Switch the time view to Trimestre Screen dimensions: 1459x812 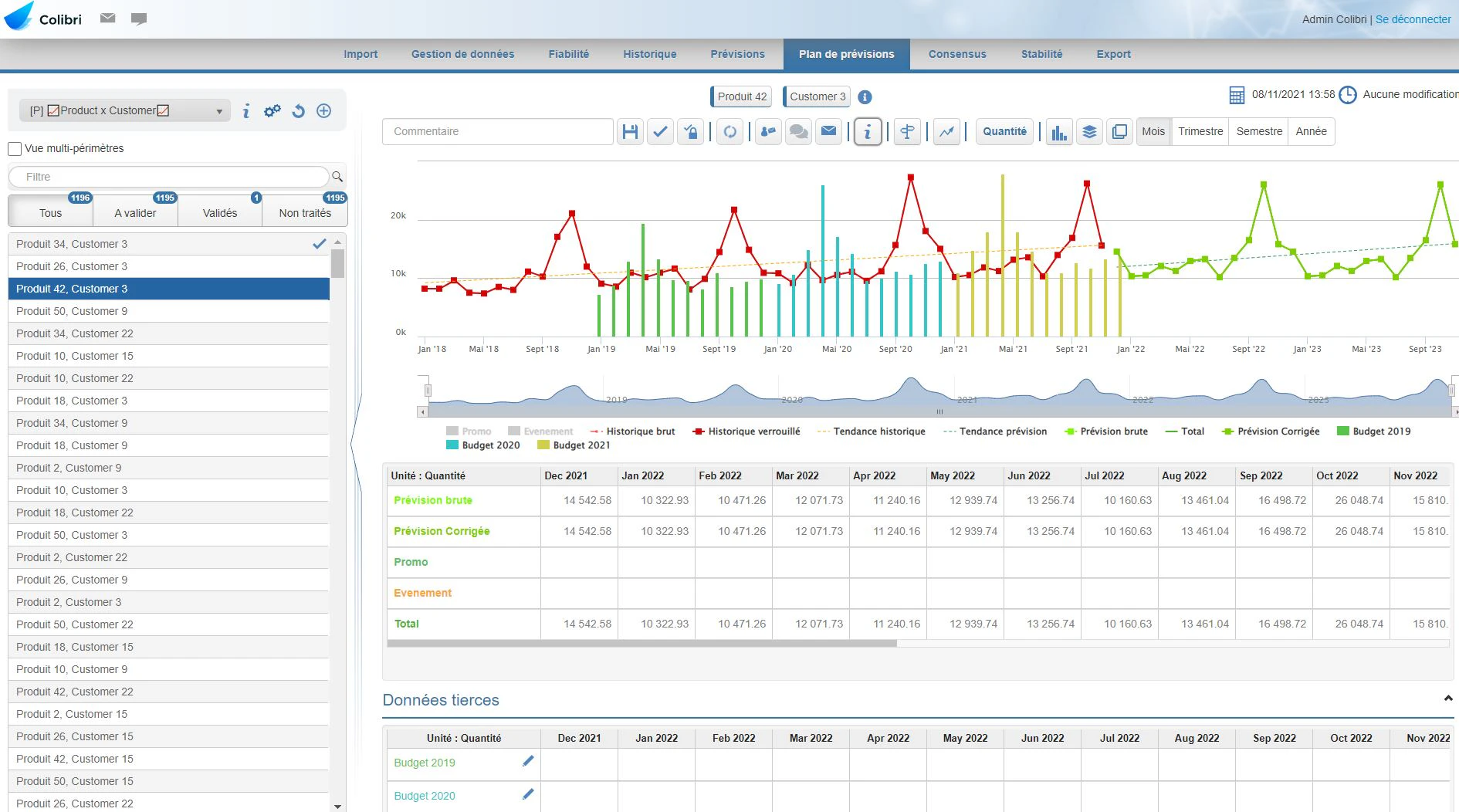pos(1200,132)
